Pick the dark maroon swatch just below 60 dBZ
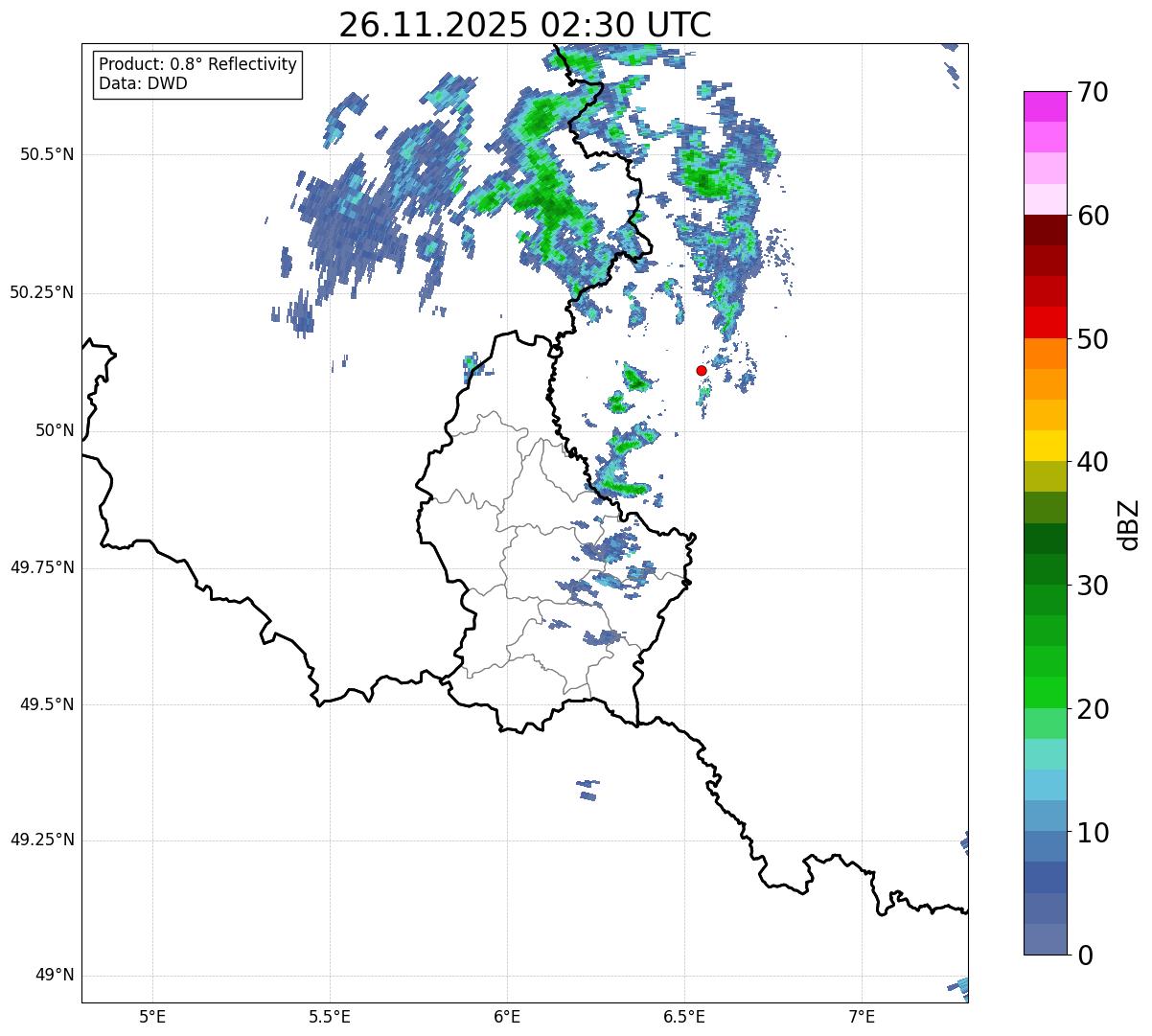This screenshot has width=1152, height=1036. [x=1045, y=231]
